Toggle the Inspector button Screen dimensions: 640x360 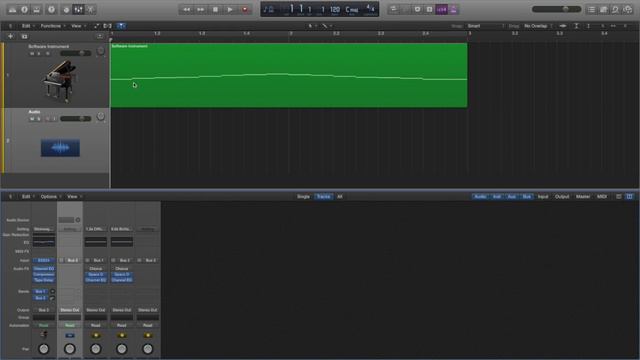click(x=24, y=9)
